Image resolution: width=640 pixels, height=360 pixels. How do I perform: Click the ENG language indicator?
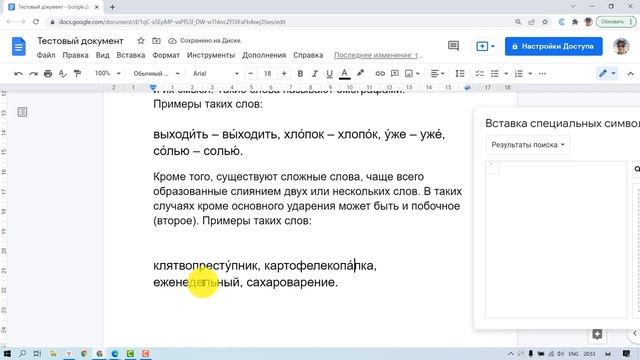573,354
